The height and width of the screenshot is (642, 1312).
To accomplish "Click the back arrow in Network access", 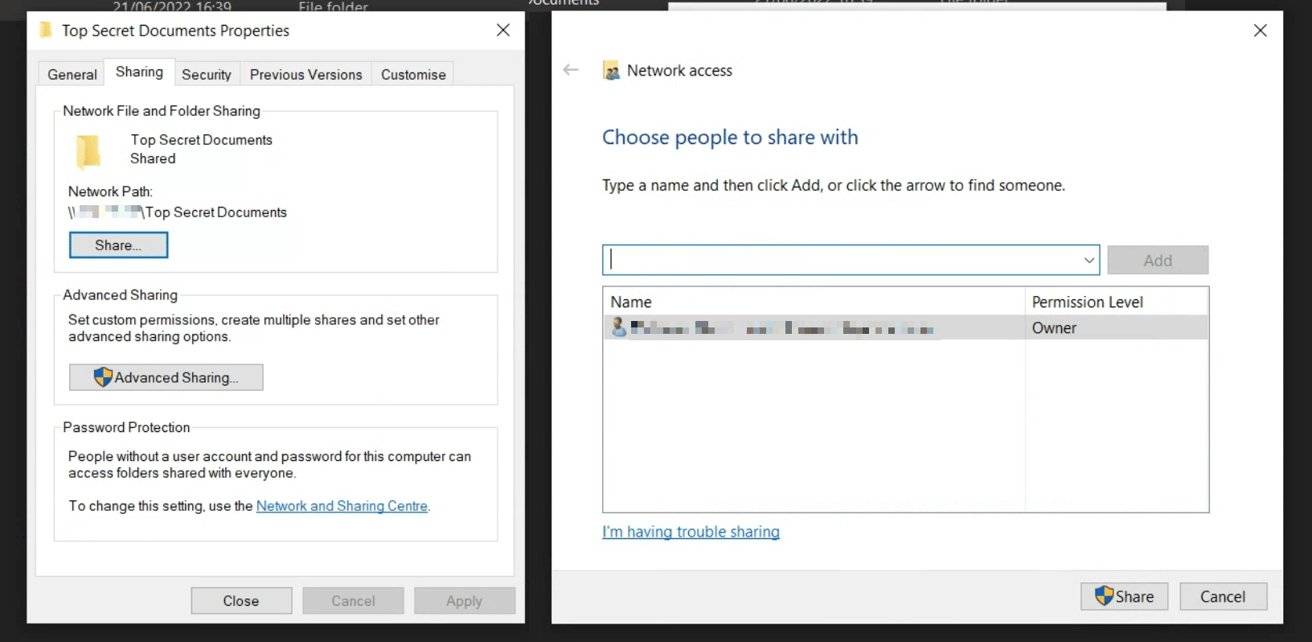I will 571,70.
